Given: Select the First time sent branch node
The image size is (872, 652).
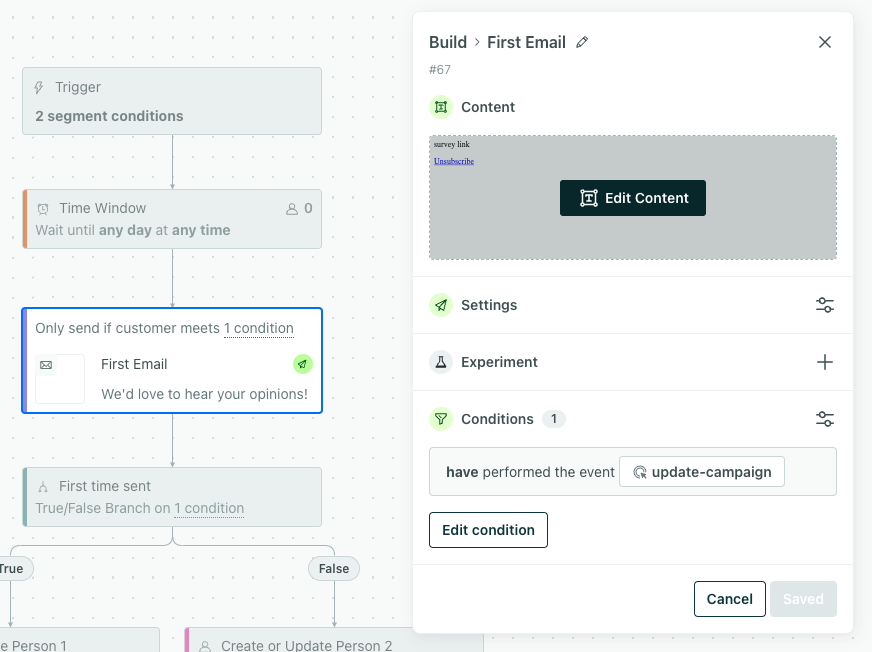Looking at the screenshot, I should [172, 497].
